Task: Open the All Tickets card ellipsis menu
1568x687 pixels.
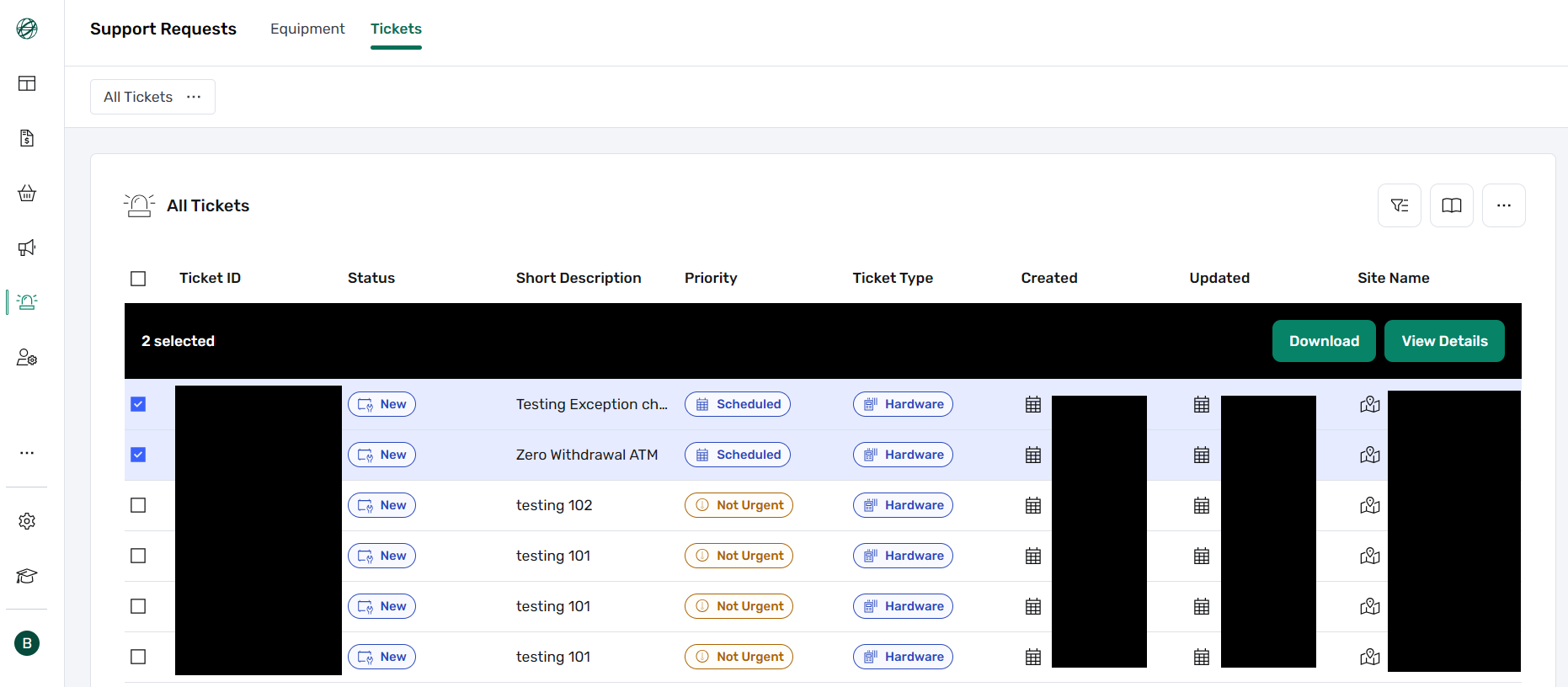Action: (x=1504, y=205)
